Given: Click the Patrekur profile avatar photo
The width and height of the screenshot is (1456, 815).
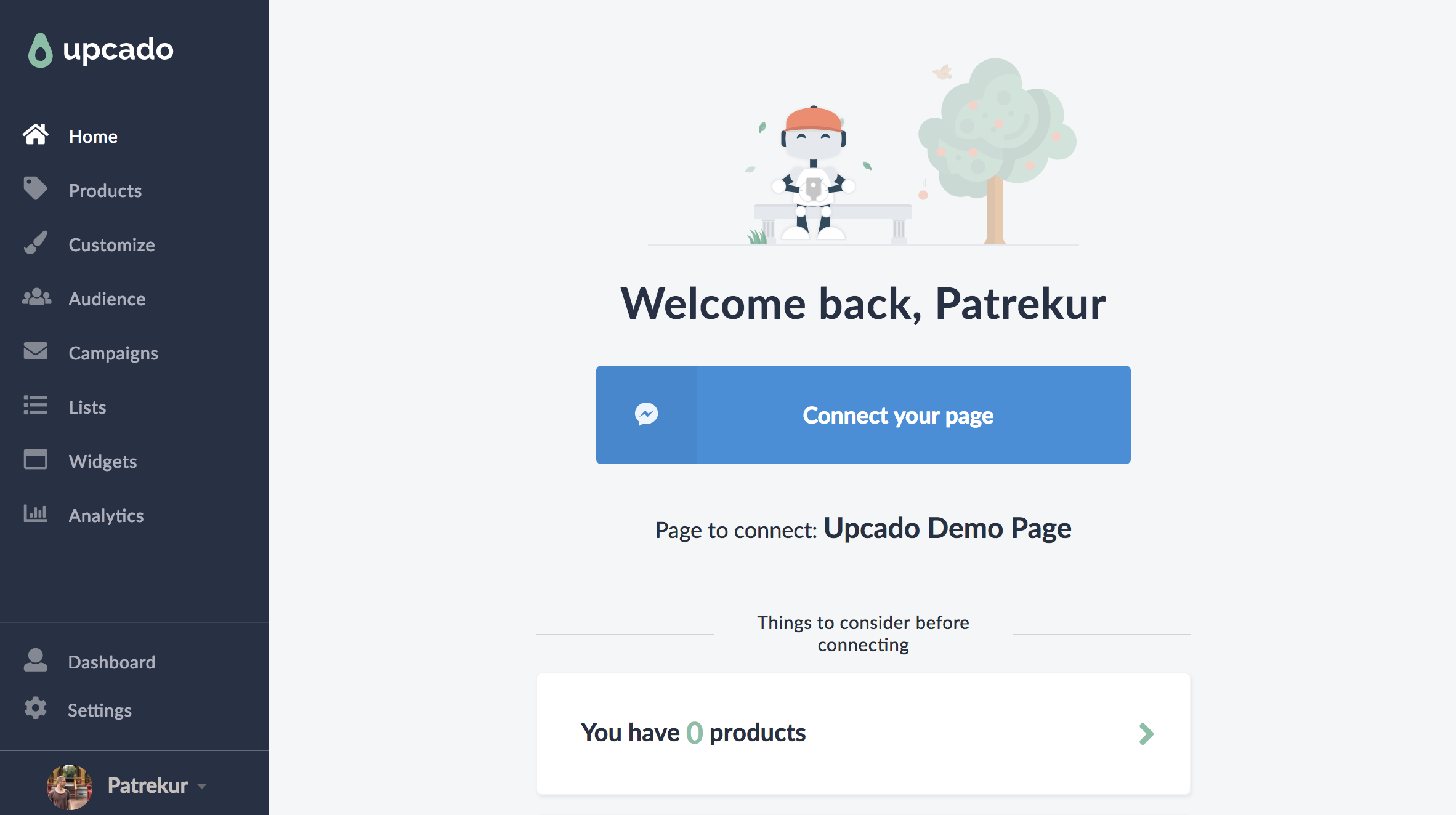Looking at the screenshot, I should (70, 786).
